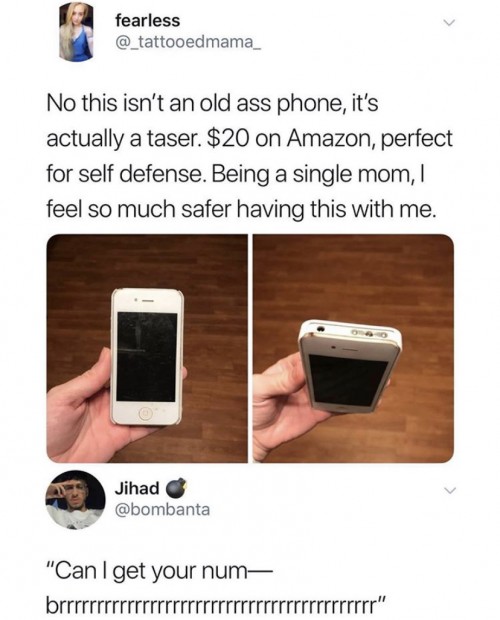500x620 pixels.
Task: Click the phone's home button in left photo
Action: (x=145, y=413)
